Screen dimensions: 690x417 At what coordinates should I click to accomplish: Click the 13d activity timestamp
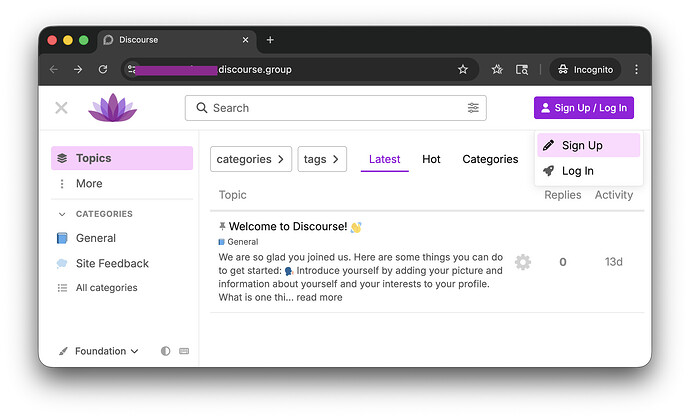point(613,262)
